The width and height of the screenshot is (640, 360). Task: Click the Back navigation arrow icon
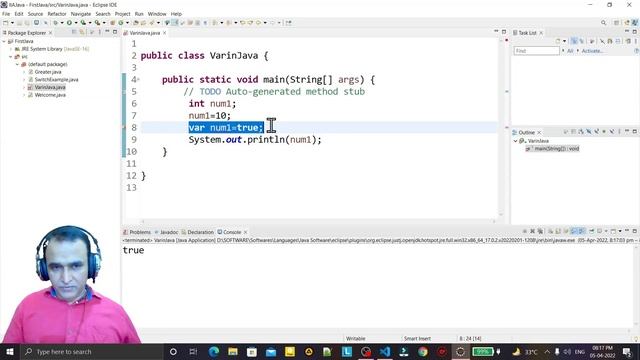coord(258,23)
